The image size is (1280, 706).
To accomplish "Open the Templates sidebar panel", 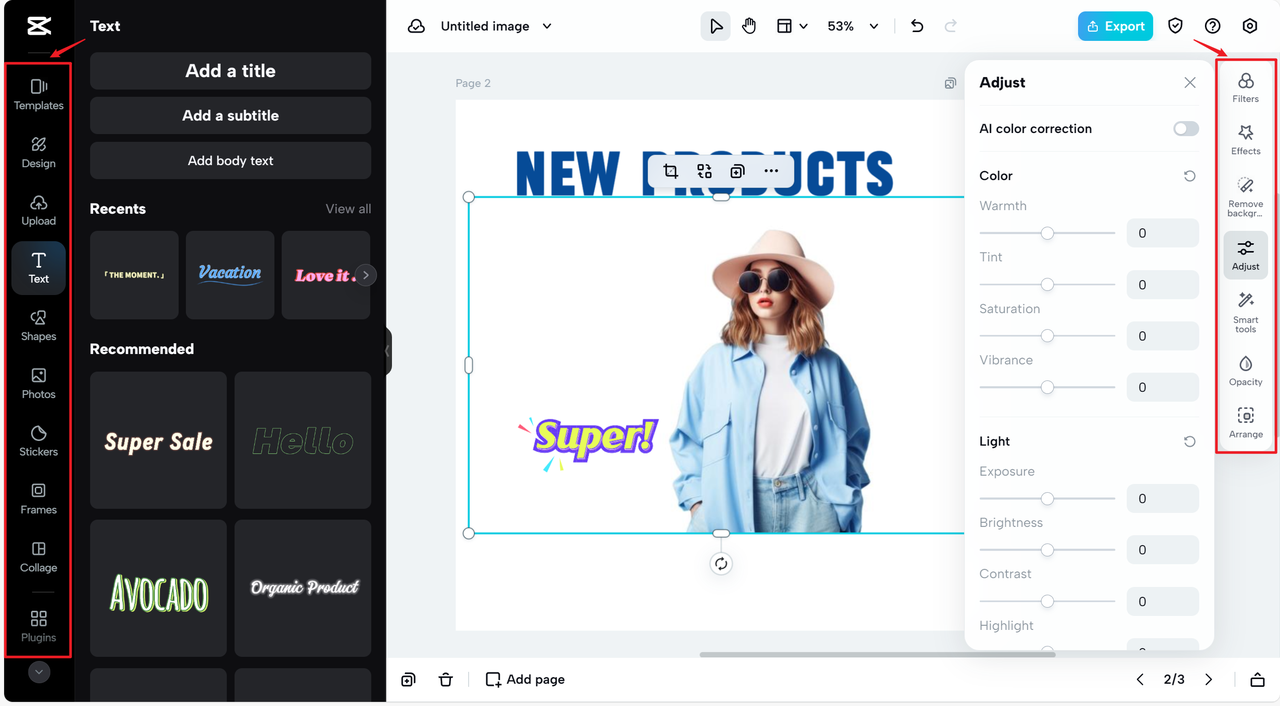I will [x=39, y=94].
